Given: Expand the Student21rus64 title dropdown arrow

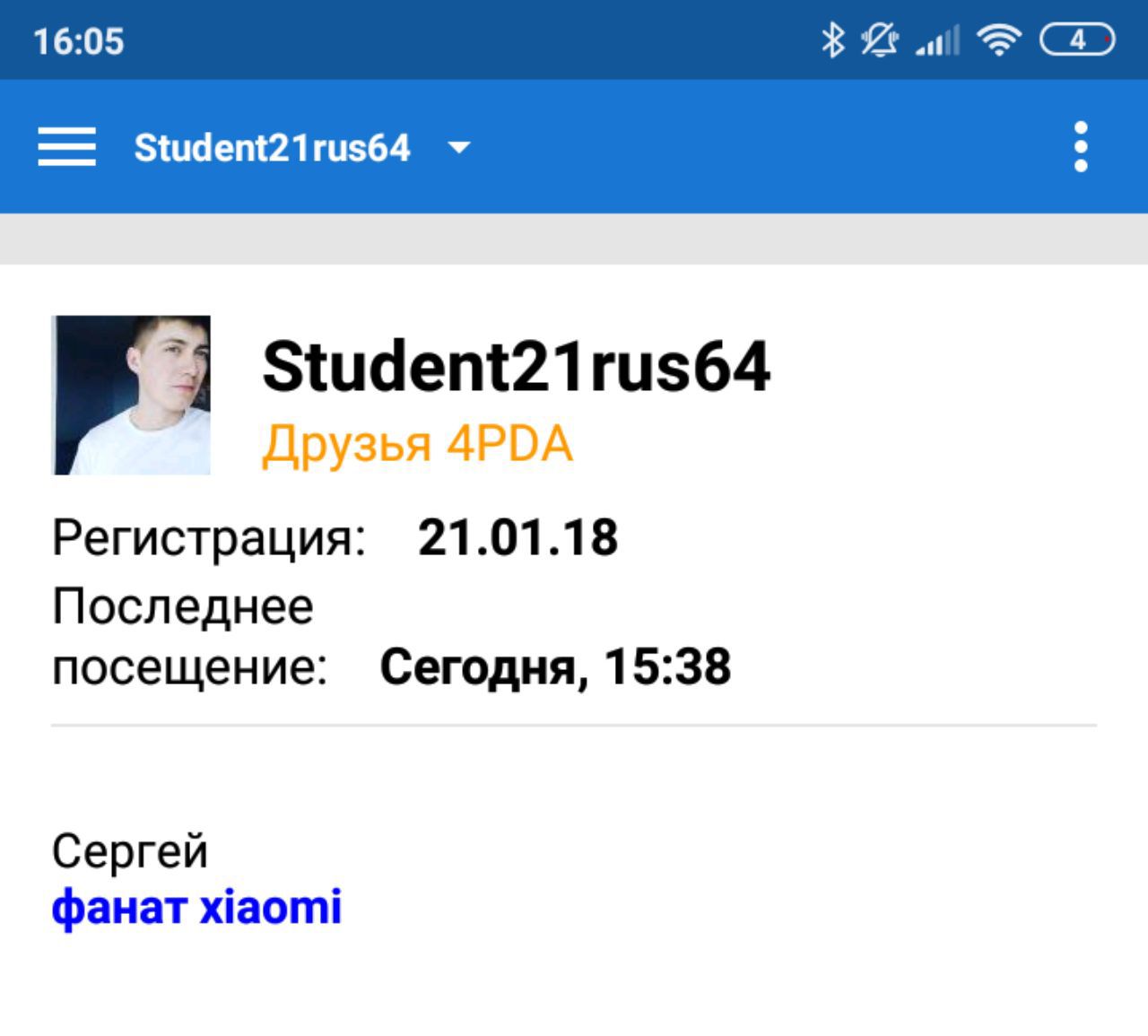Looking at the screenshot, I should click(x=459, y=147).
